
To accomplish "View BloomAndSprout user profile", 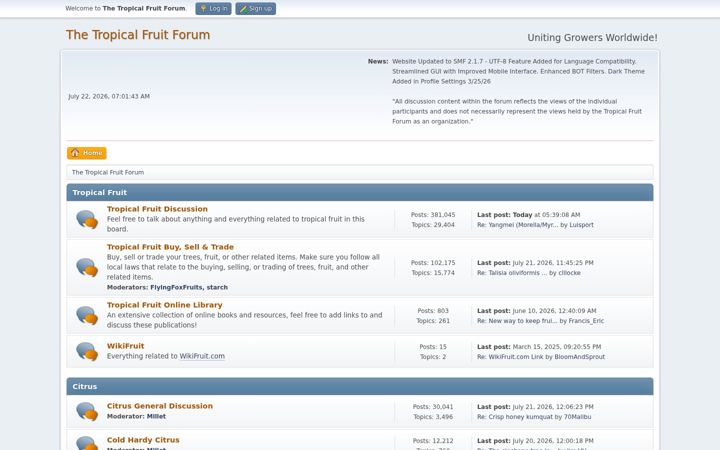I will point(579,357).
